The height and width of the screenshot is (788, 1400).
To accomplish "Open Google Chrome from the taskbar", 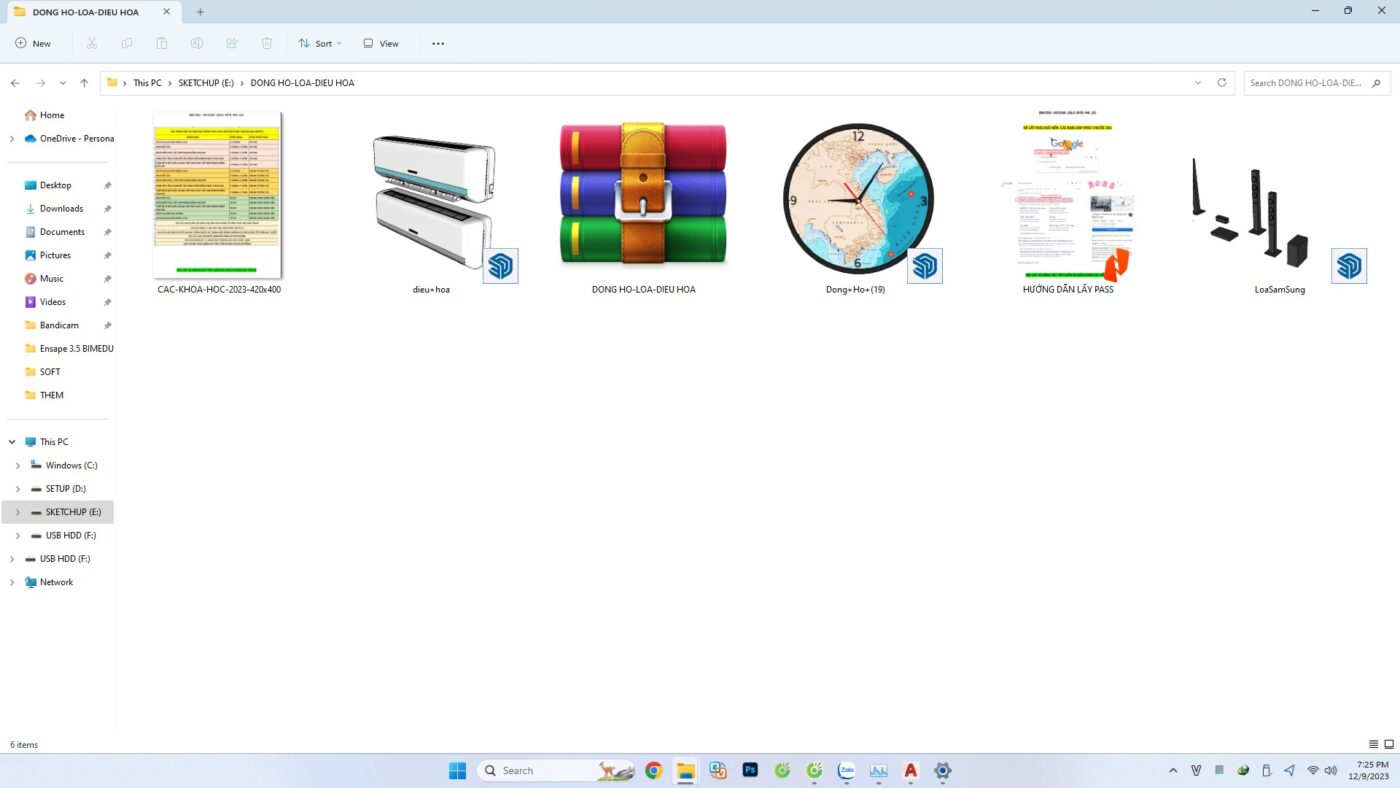I will (653, 770).
